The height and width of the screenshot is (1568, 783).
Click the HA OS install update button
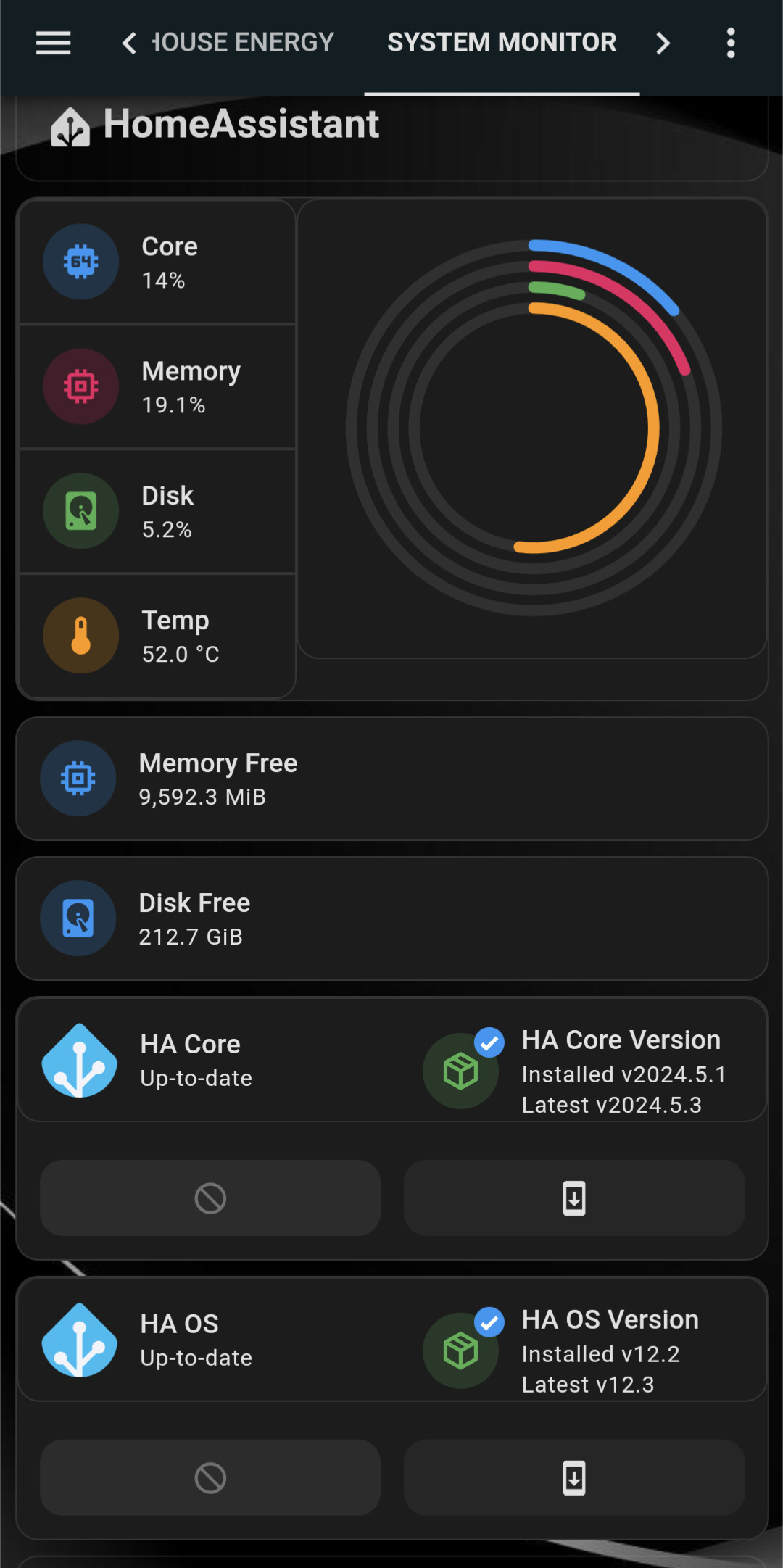tap(574, 1478)
